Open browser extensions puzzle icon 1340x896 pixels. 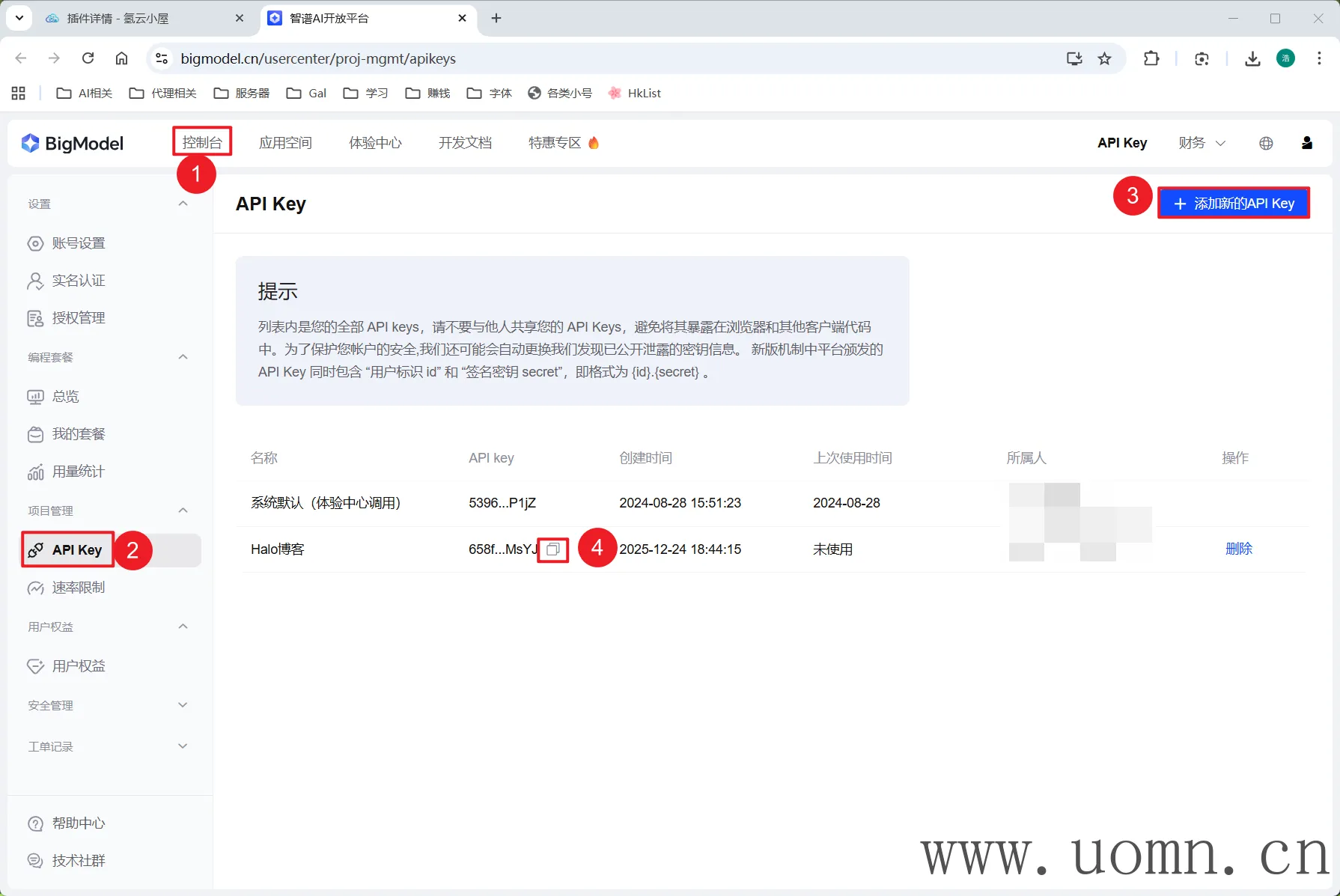(x=1151, y=58)
